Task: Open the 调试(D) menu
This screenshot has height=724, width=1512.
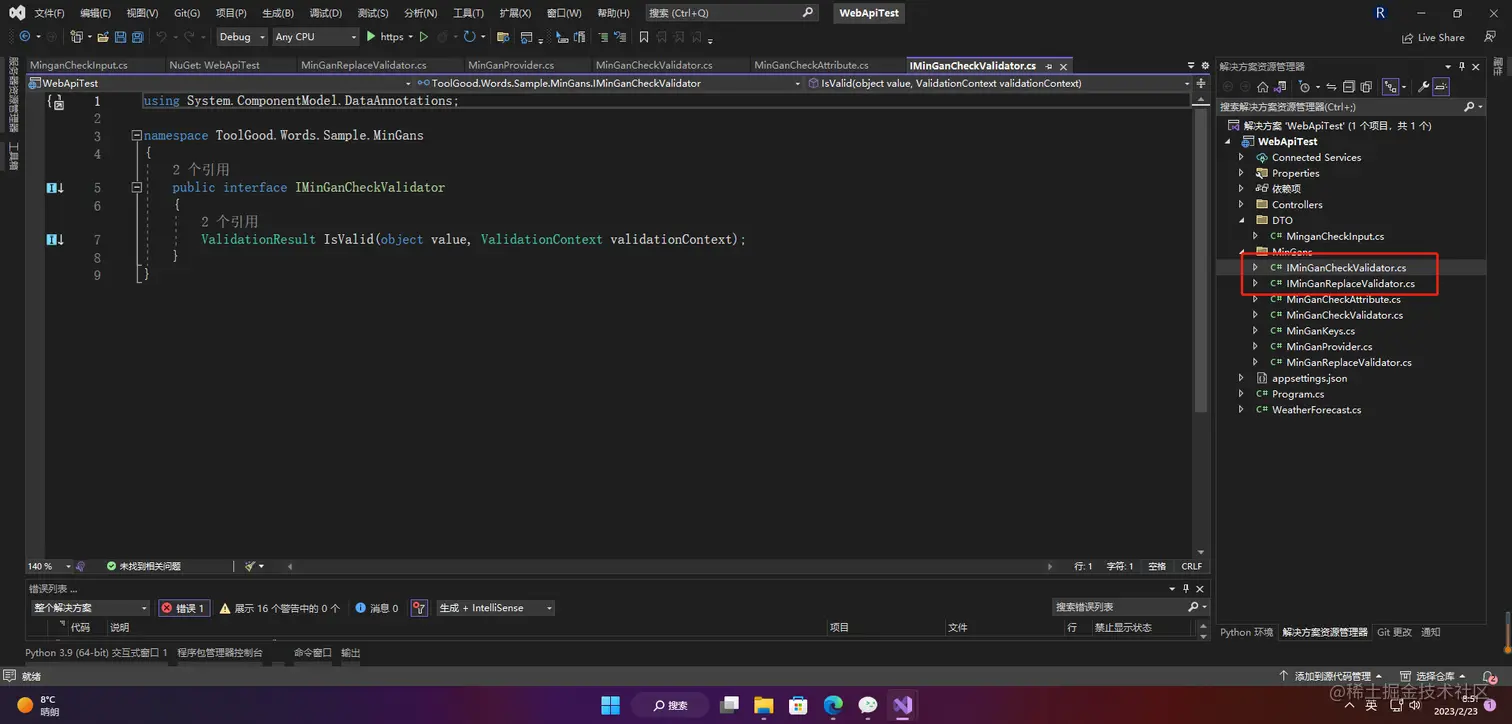Action: tap(325, 13)
